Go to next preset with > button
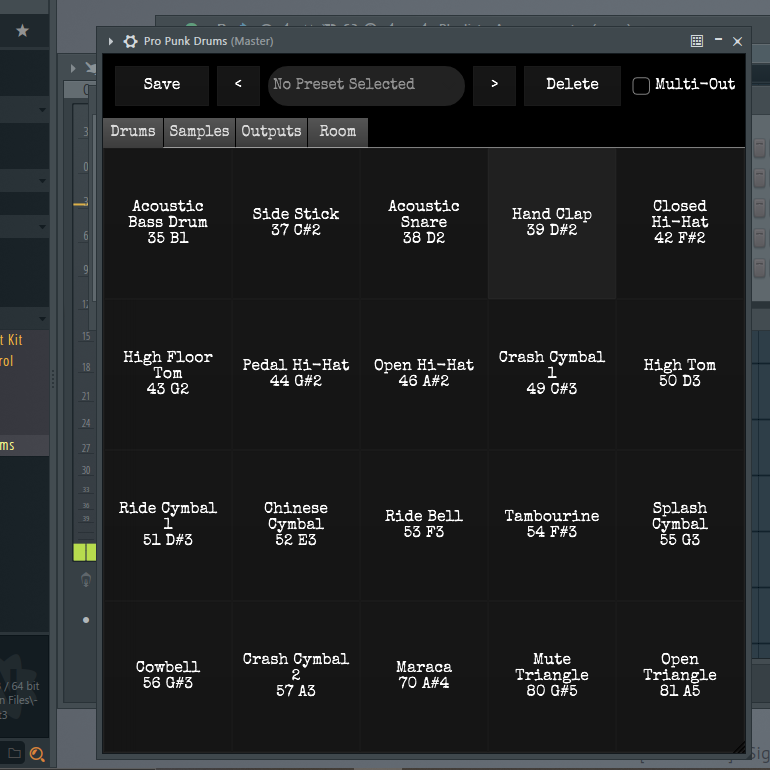This screenshot has width=770, height=770. click(x=494, y=85)
